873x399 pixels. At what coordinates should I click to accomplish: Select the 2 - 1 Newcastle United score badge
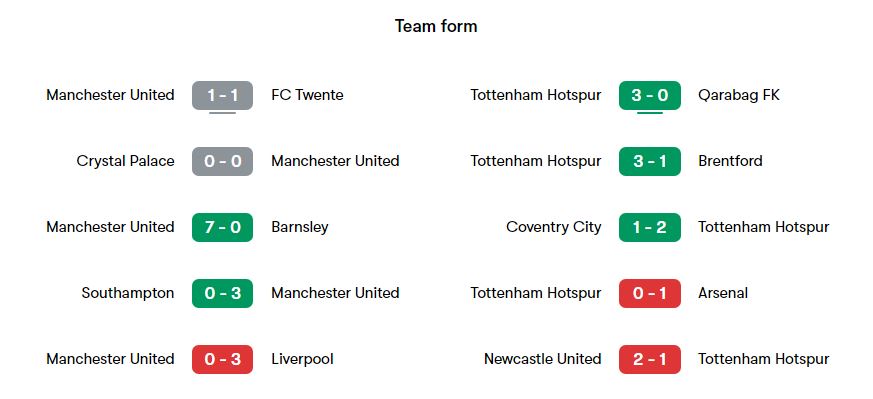click(x=650, y=359)
